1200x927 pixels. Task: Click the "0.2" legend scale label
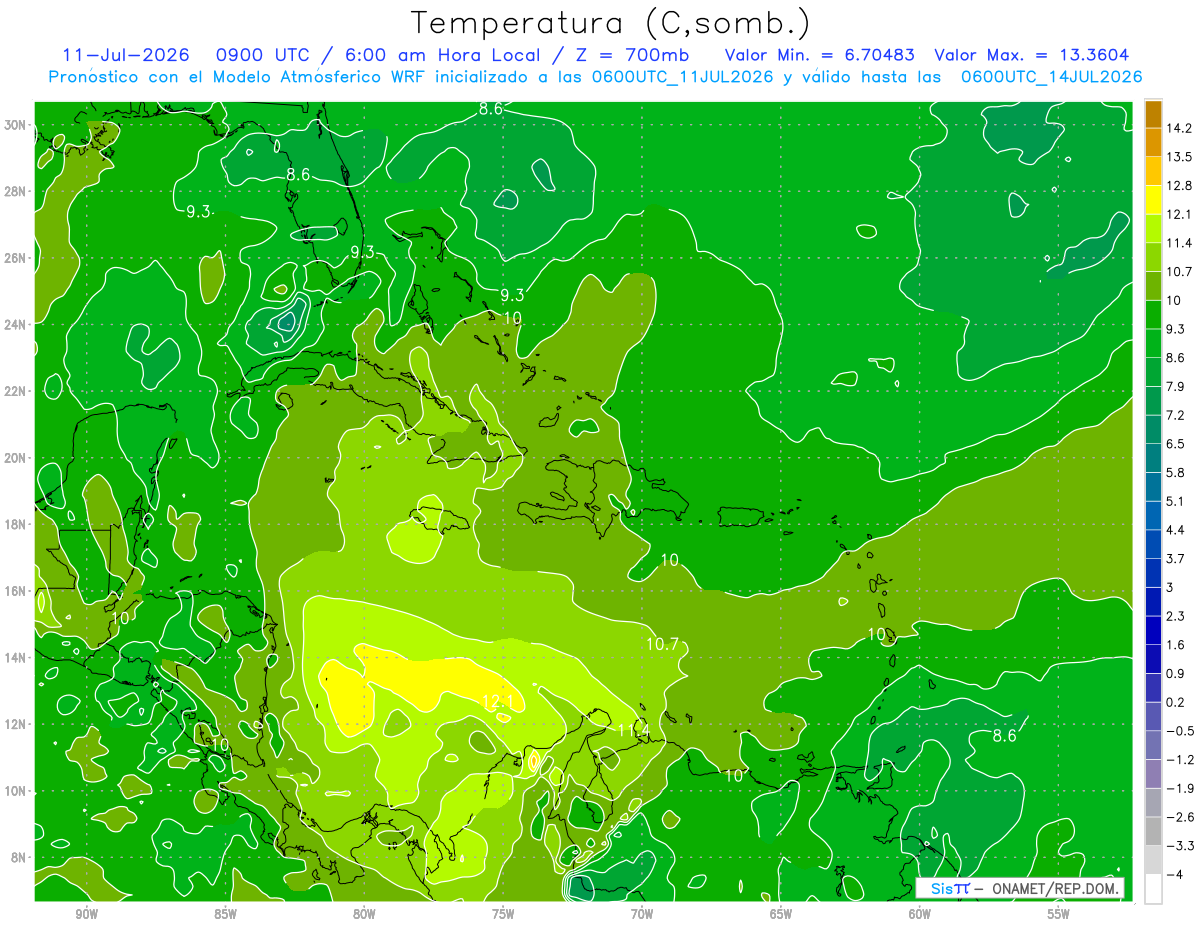1176,702
